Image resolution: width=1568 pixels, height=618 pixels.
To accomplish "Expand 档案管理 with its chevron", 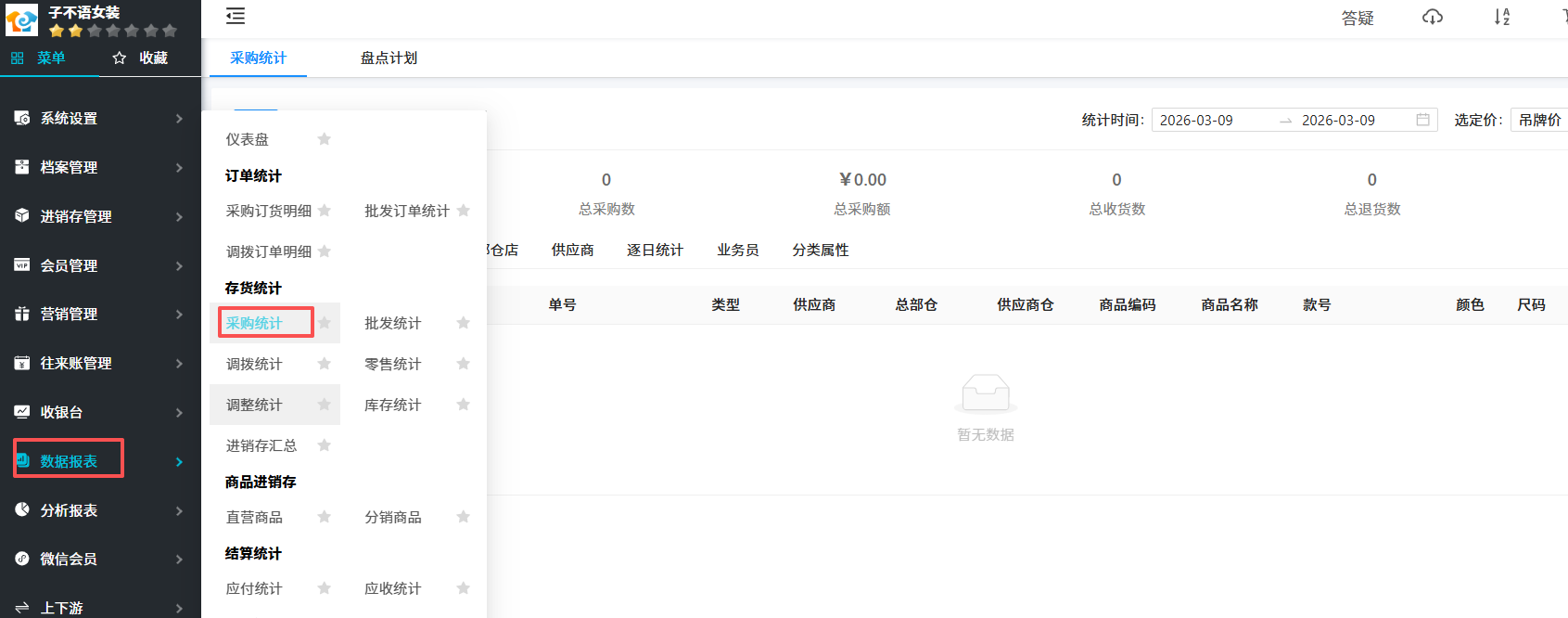I will (179, 167).
